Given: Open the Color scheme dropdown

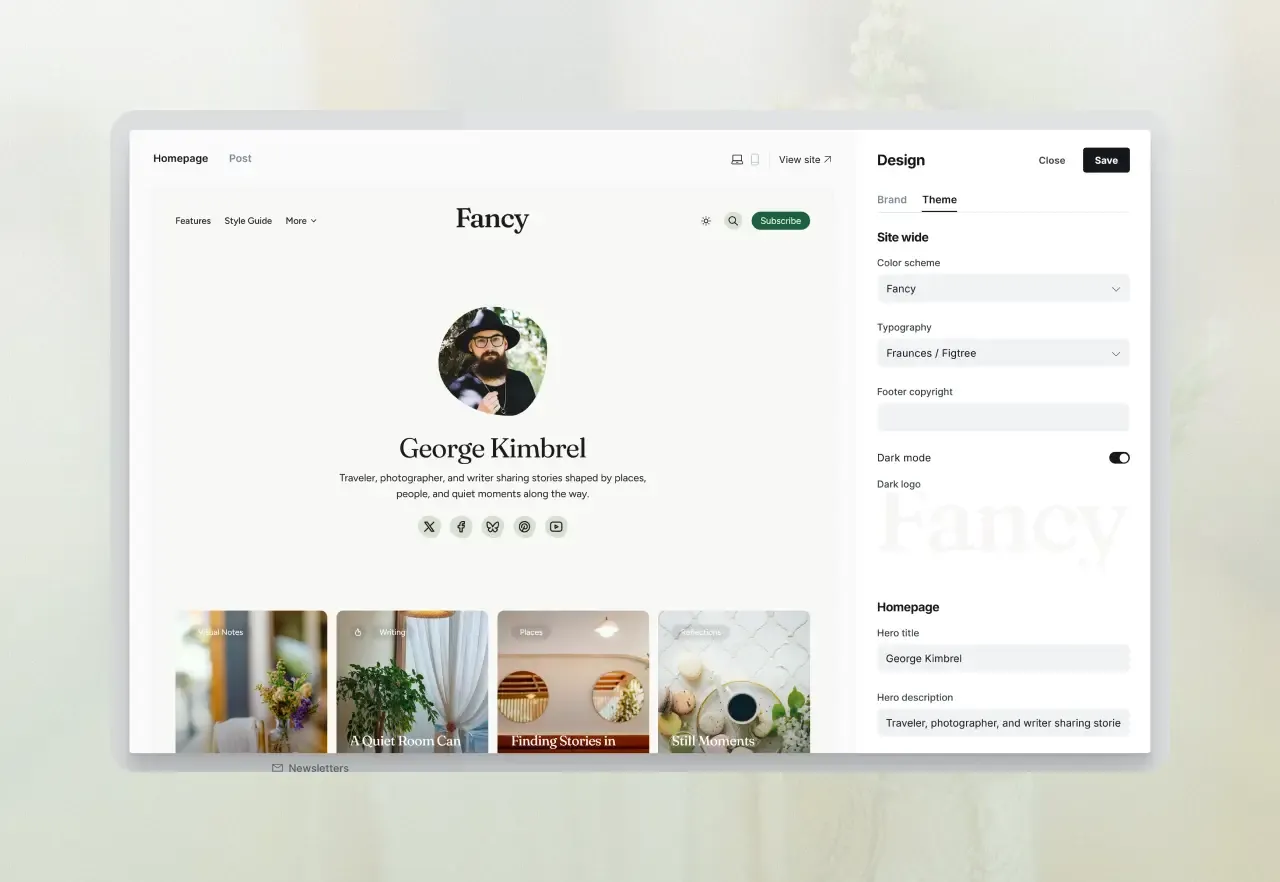Looking at the screenshot, I should (1002, 289).
